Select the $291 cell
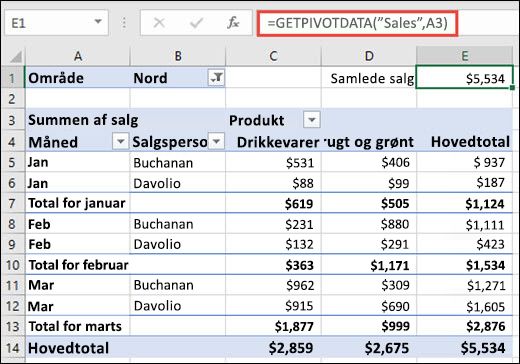The image size is (520, 364). coord(369,244)
